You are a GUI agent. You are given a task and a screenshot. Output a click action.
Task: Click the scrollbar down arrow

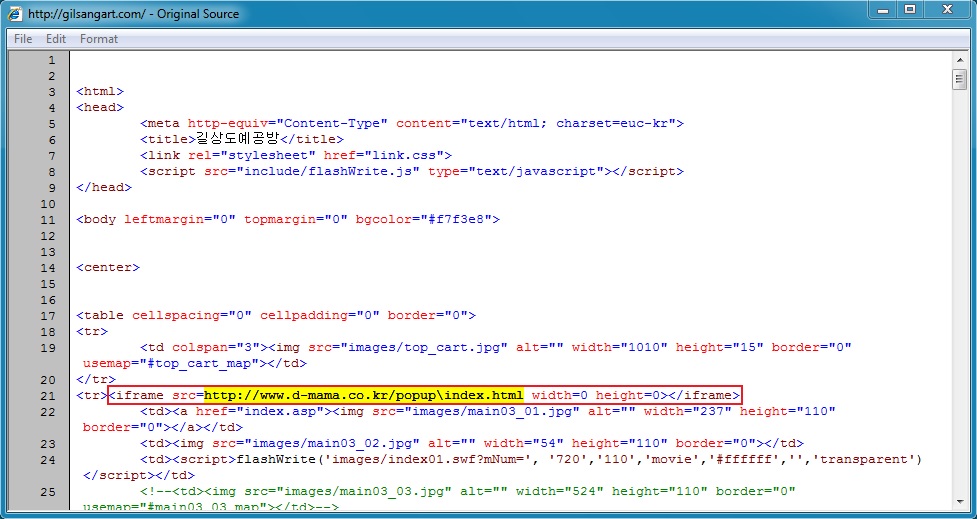(x=960, y=502)
